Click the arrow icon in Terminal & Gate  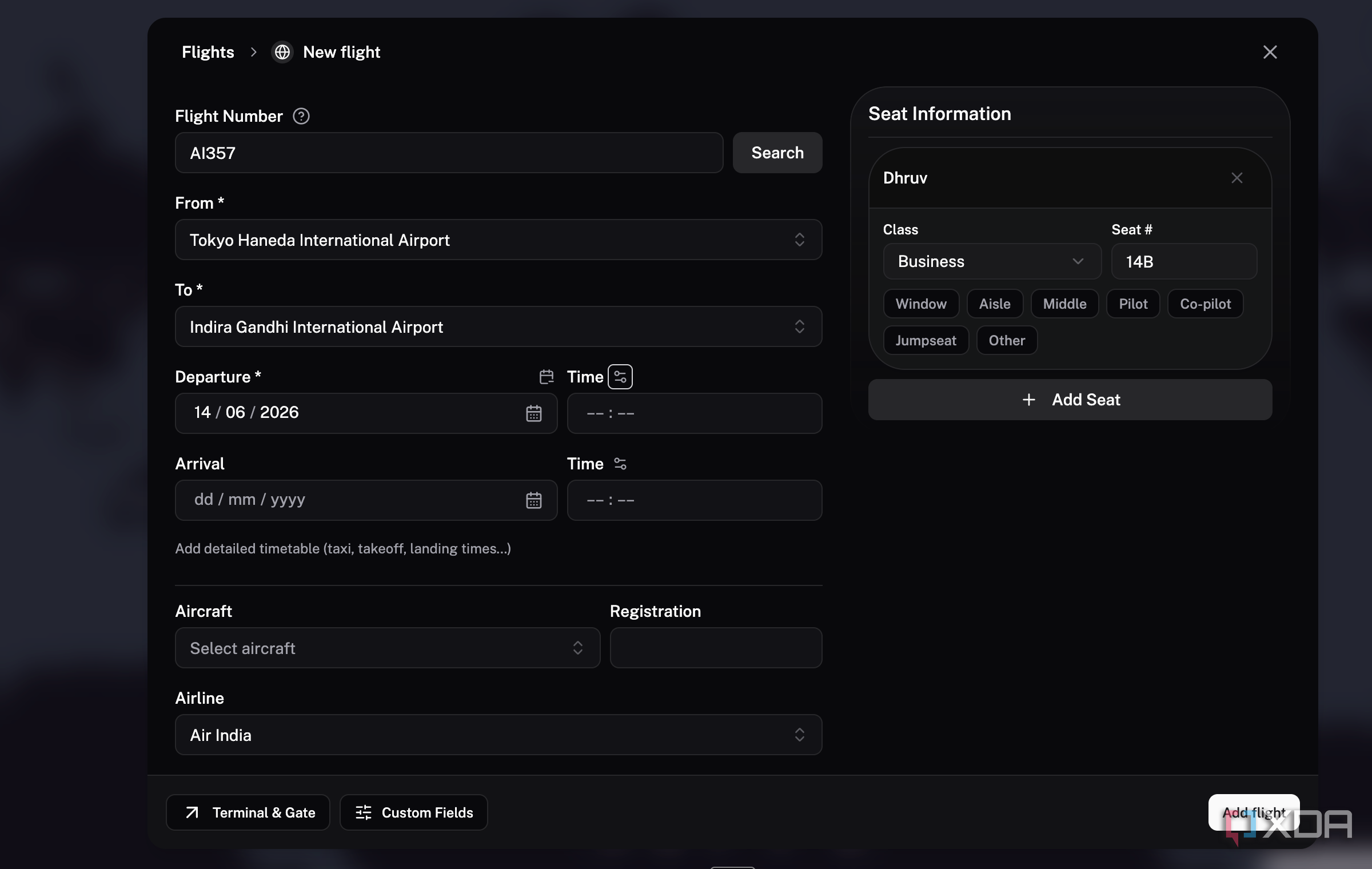[x=192, y=812]
